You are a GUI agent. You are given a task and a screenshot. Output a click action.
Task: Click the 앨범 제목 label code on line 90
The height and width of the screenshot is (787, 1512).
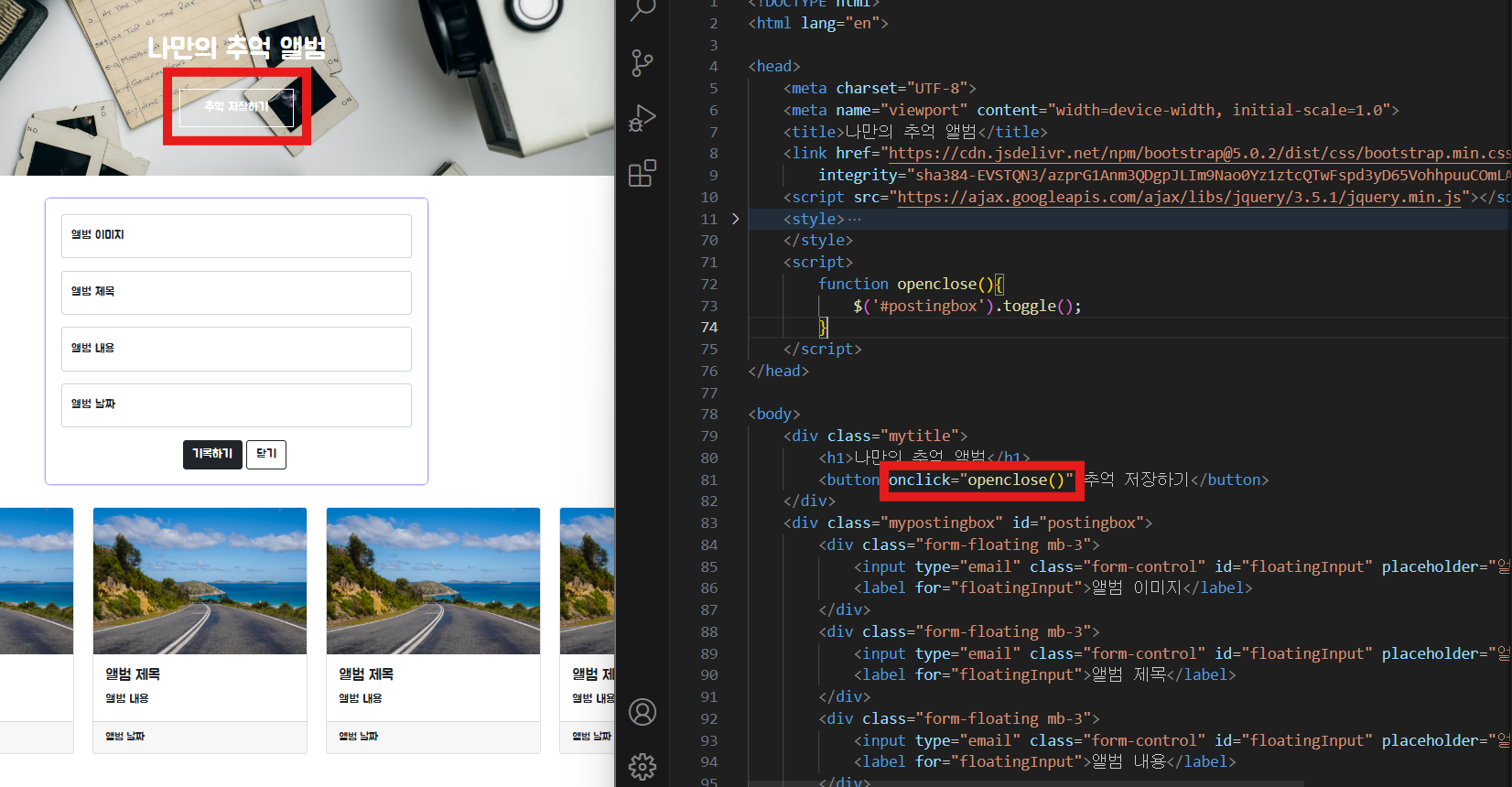click(1044, 674)
